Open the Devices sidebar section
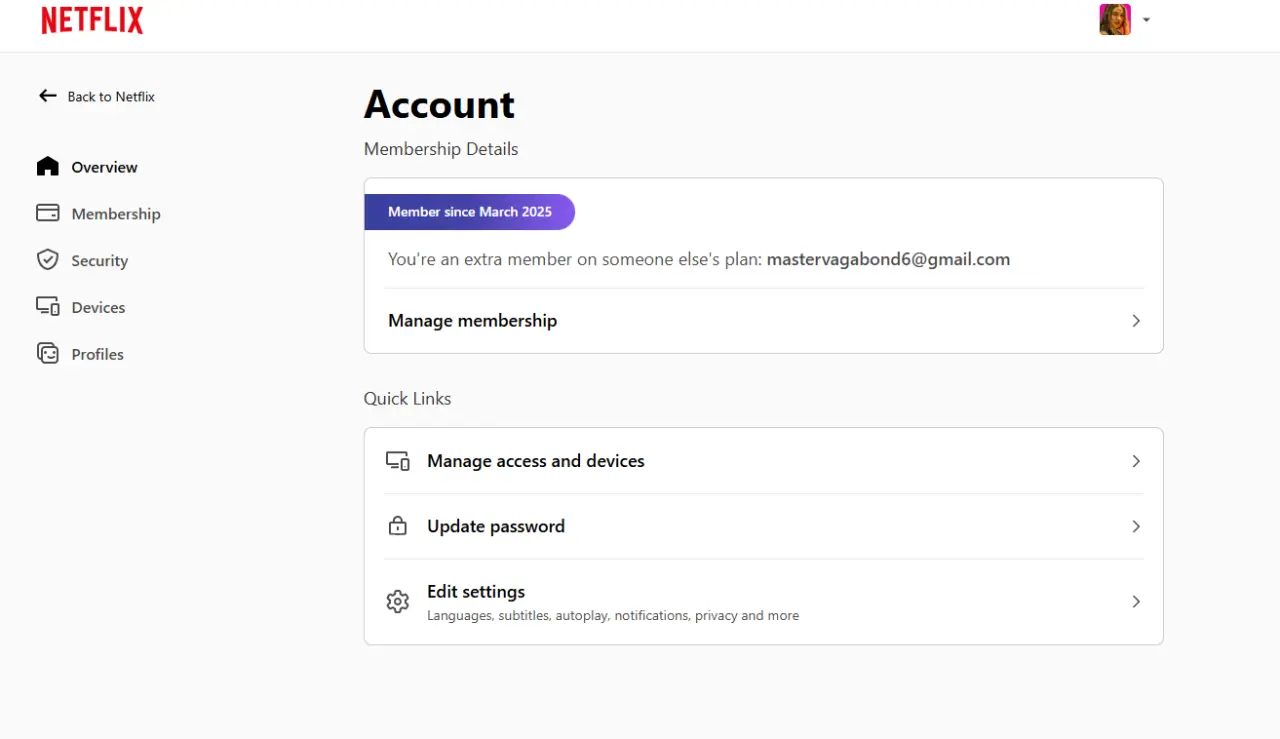 point(81,308)
